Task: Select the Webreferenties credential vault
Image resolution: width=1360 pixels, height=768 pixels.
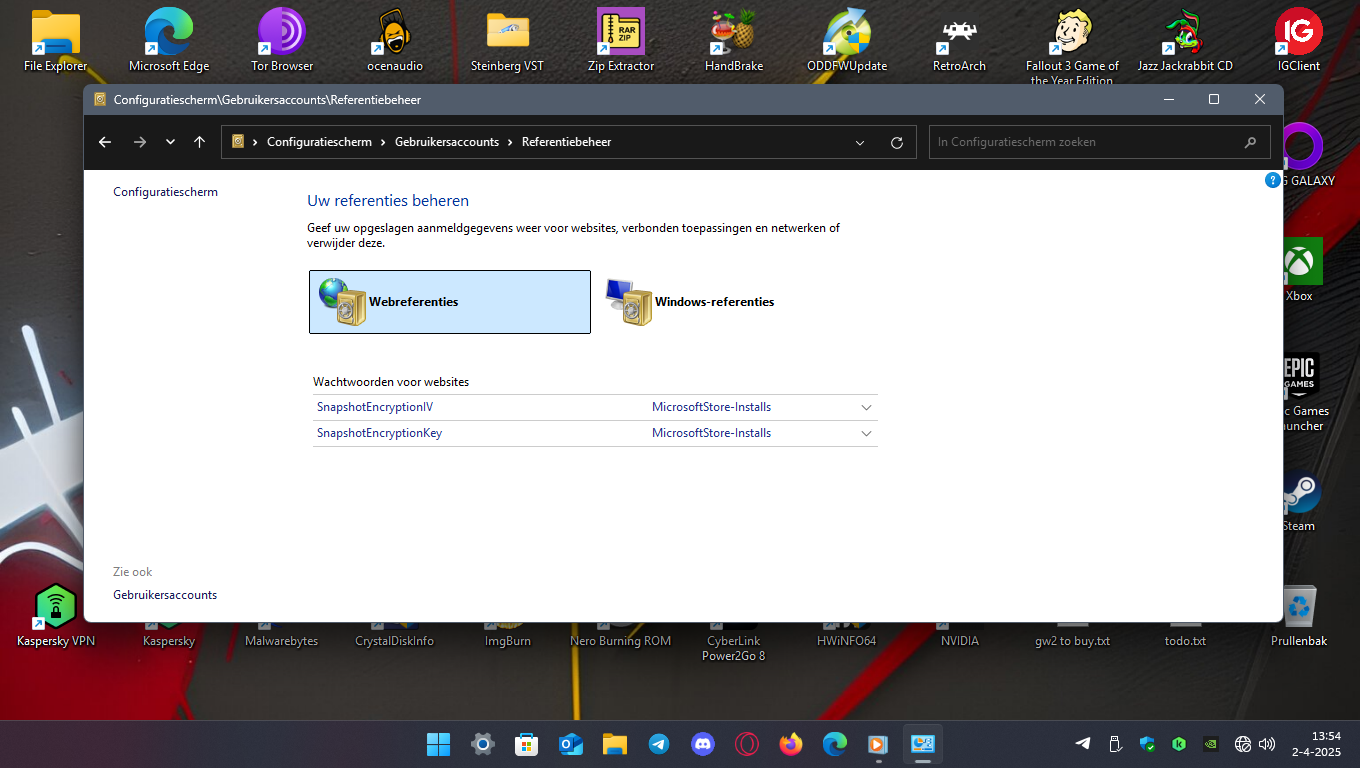Action: [x=449, y=301]
